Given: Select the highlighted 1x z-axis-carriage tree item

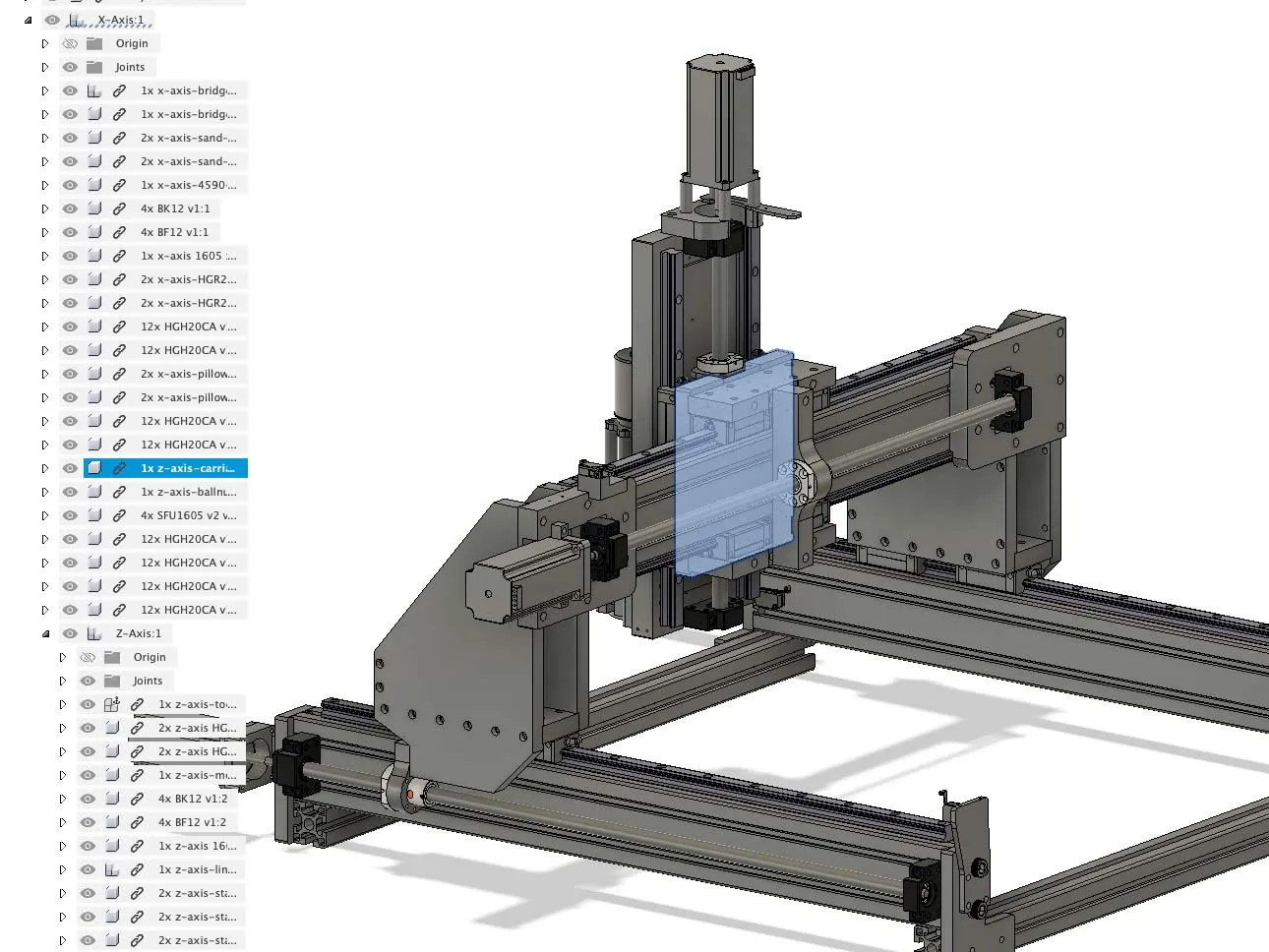Looking at the screenshot, I should pos(187,467).
